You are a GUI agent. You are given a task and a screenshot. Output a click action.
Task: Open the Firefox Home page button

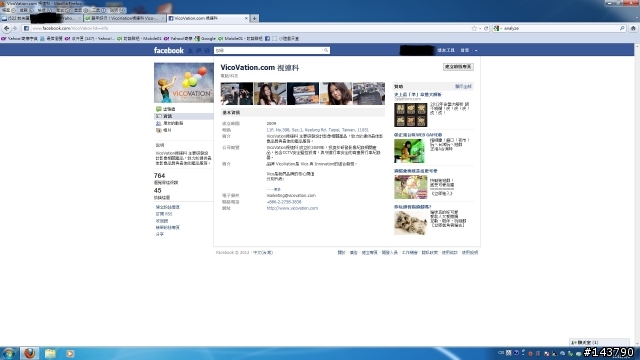point(633,28)
